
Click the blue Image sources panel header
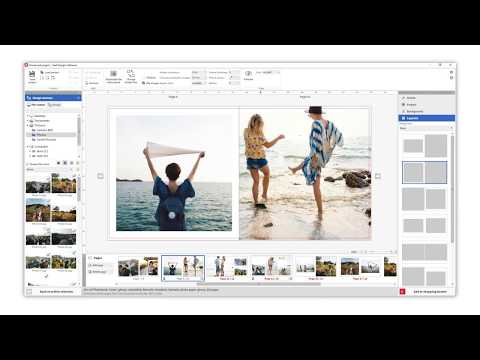coord(53,98)
